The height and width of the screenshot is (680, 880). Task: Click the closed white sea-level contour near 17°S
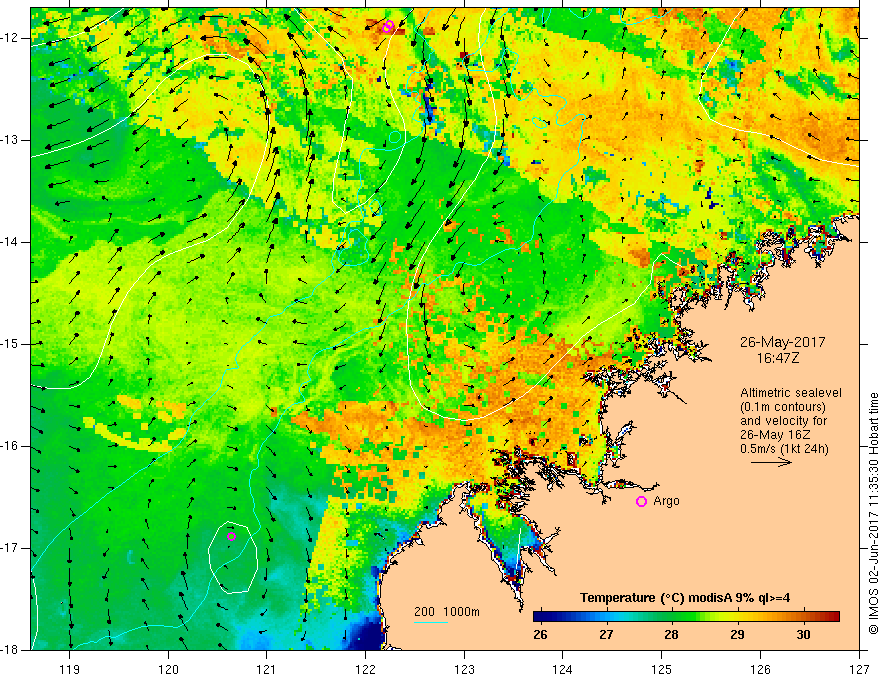[233, 557]
